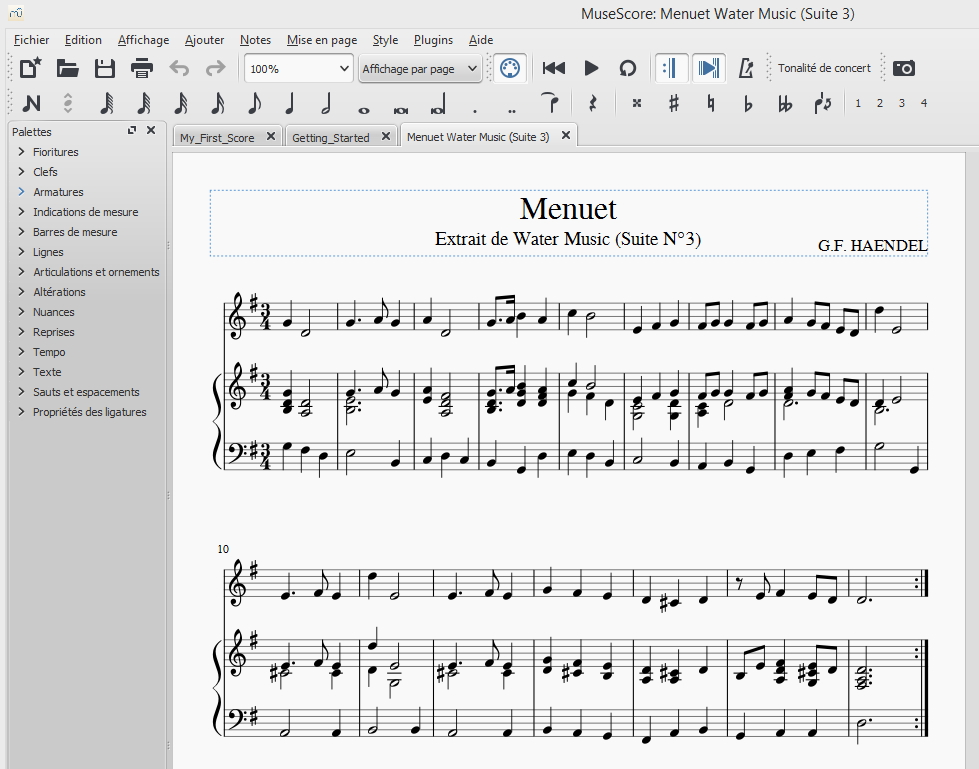Image resolution: width=979 pixels, height=769 pixels.
Task: Insert a rest using the rest icon
Action: click(x=594, y=103)
